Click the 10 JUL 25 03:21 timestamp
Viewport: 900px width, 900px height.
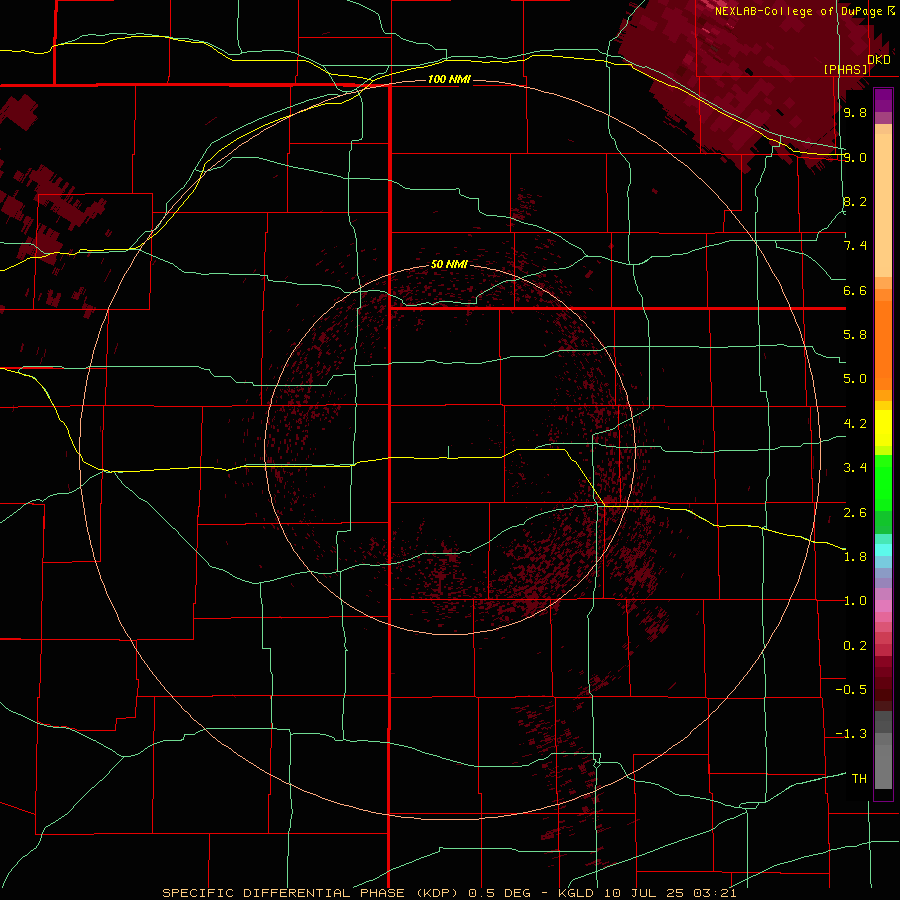pyautogui.click(x=670, y=893)
